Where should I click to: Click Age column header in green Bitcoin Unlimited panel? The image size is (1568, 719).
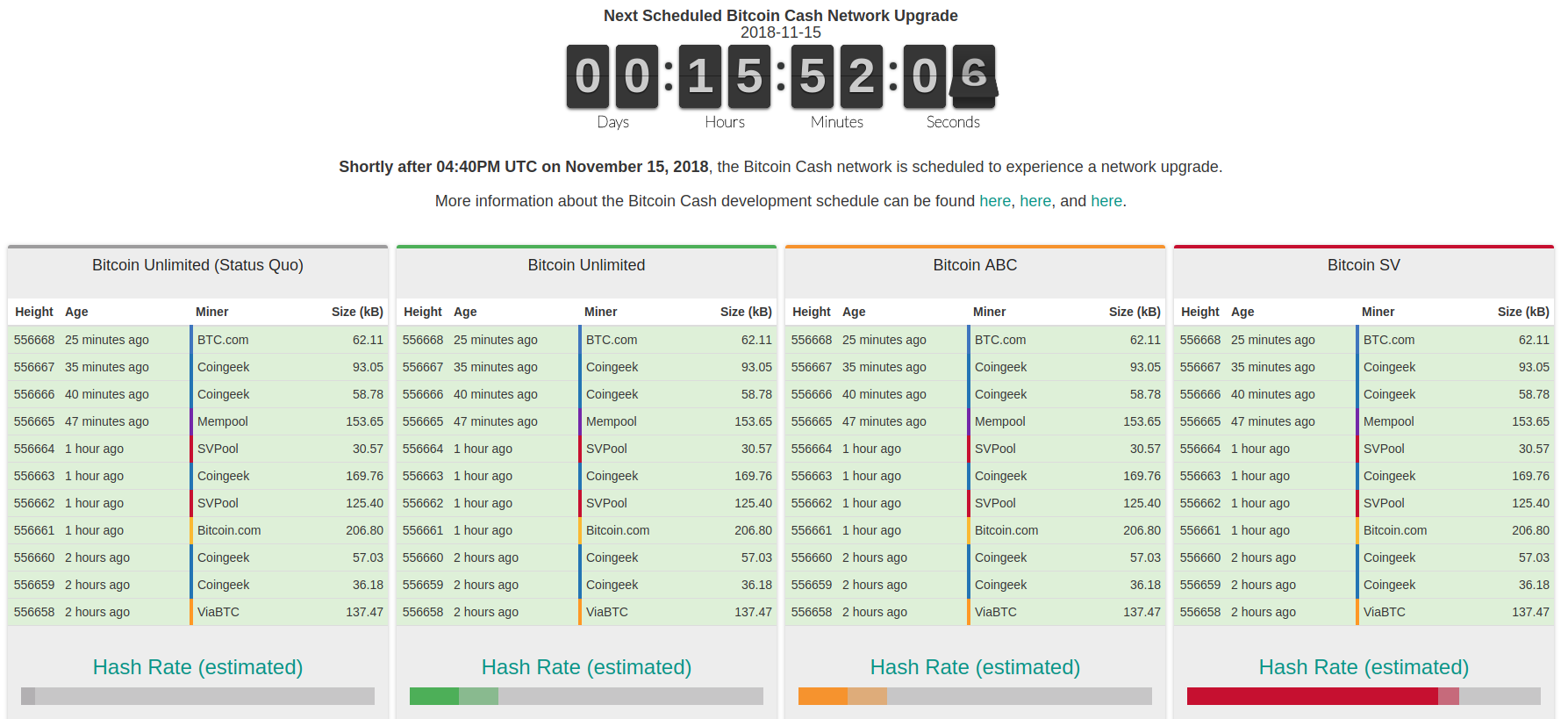click(x=465, y=312)
